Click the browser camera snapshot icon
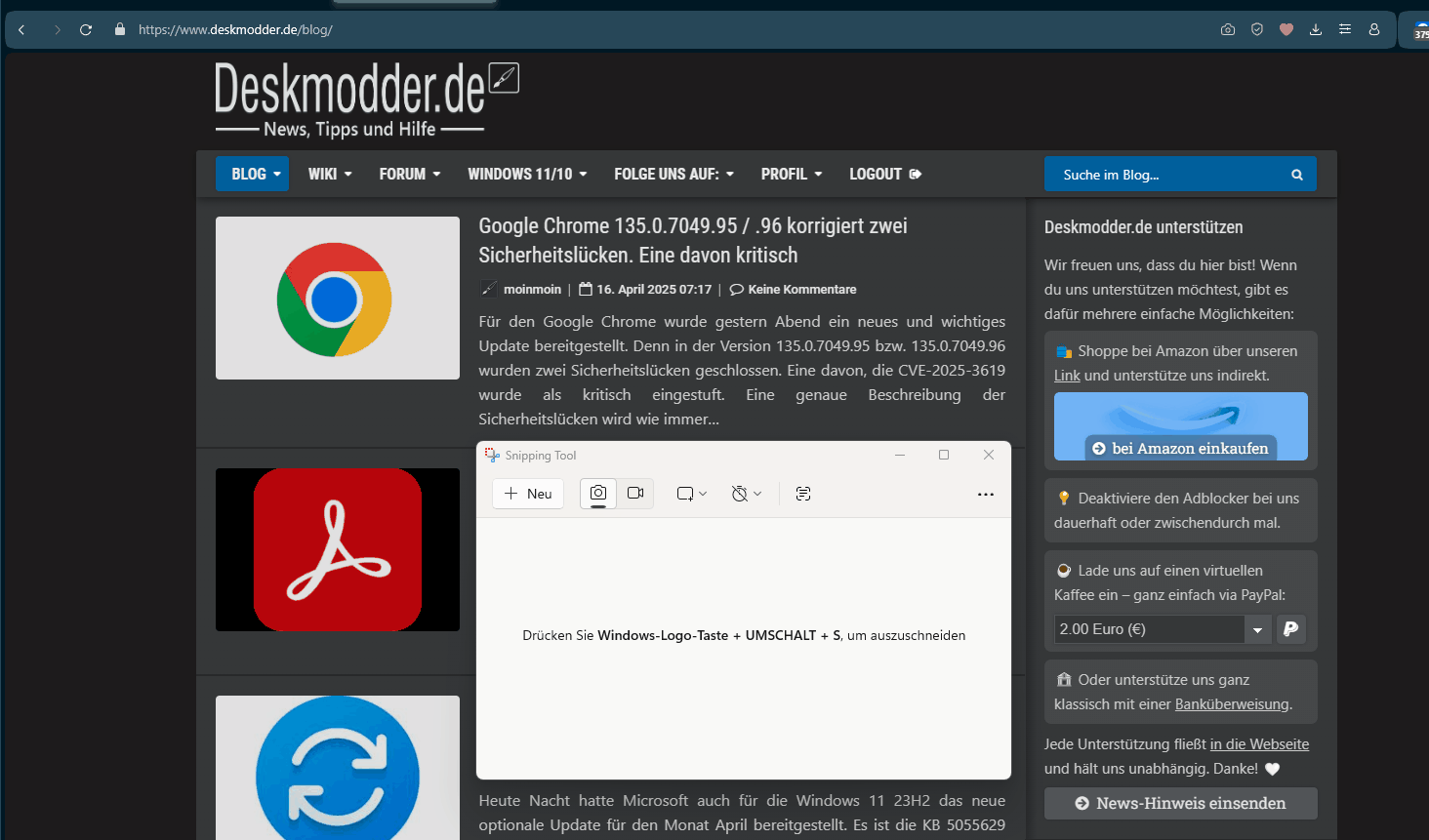Screen dimensions: 1429x840 point(1228,29)
